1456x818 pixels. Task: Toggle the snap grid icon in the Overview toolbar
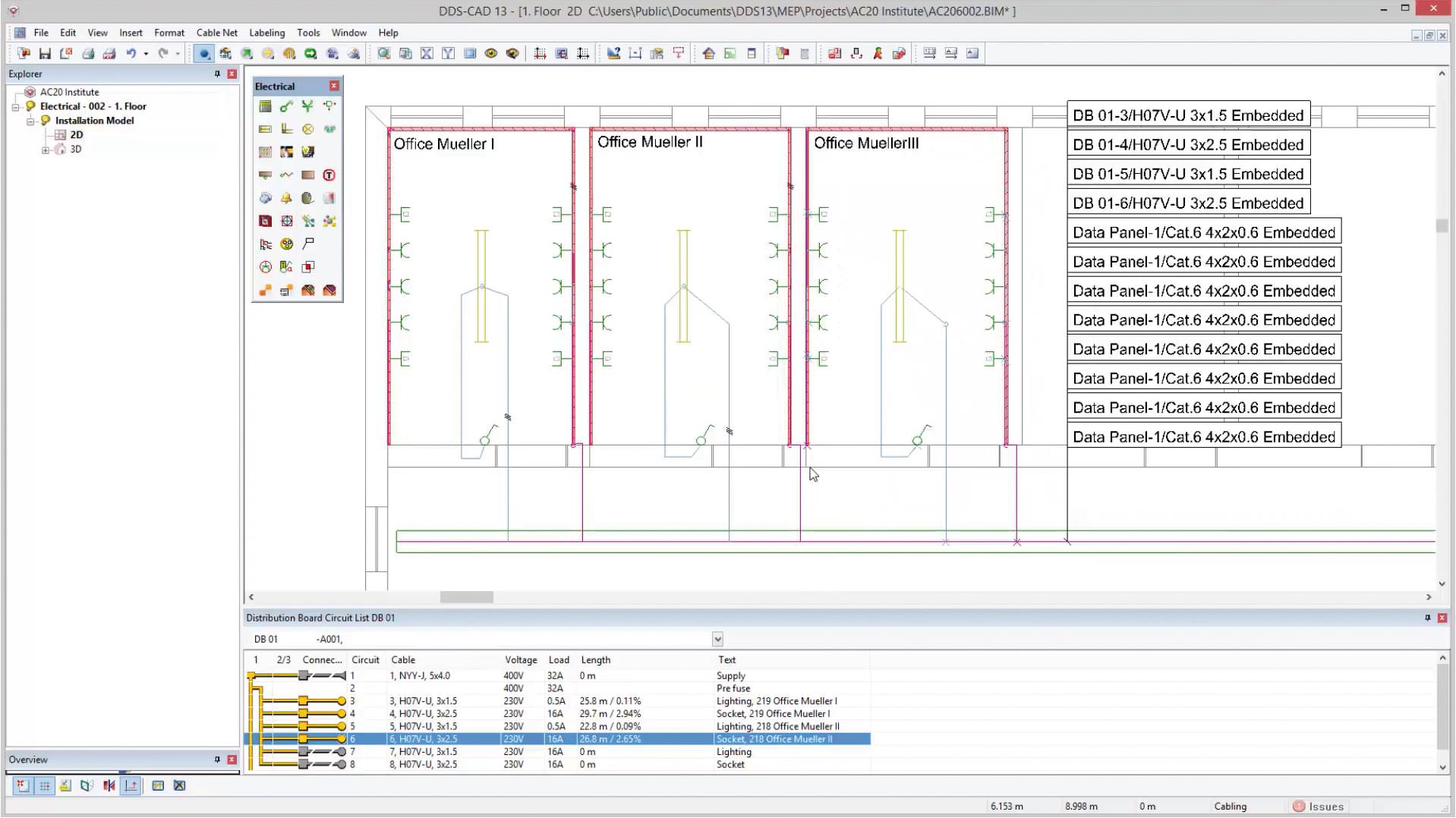[x=44, y=785]
